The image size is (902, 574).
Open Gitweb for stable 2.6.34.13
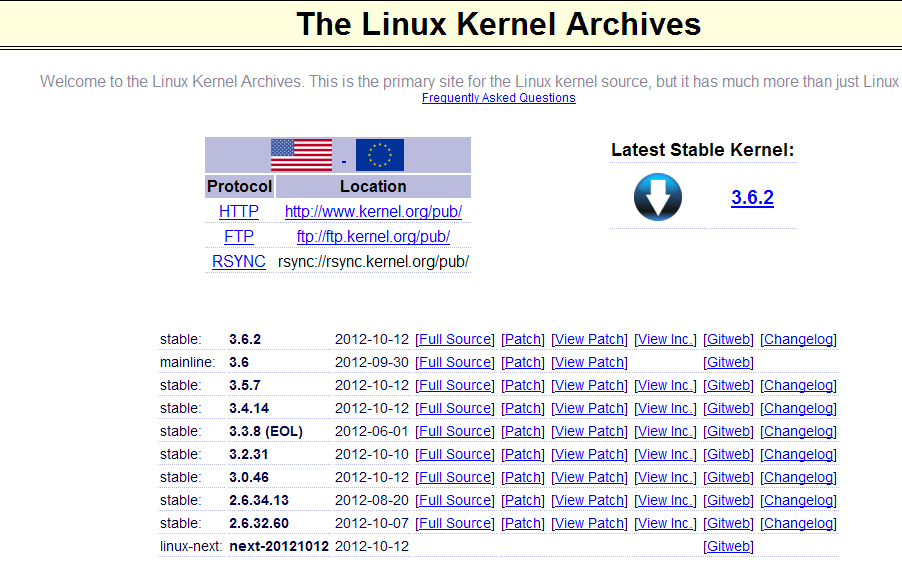[728, 500]
